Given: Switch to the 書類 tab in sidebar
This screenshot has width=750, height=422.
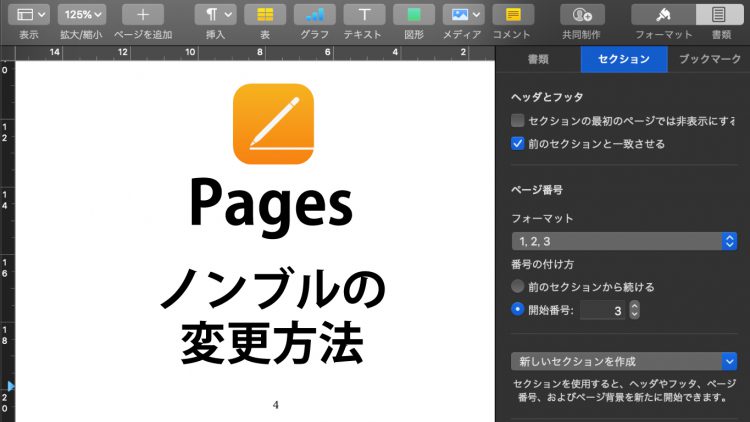Looking at the screenshot, I should tap(538, 59).
